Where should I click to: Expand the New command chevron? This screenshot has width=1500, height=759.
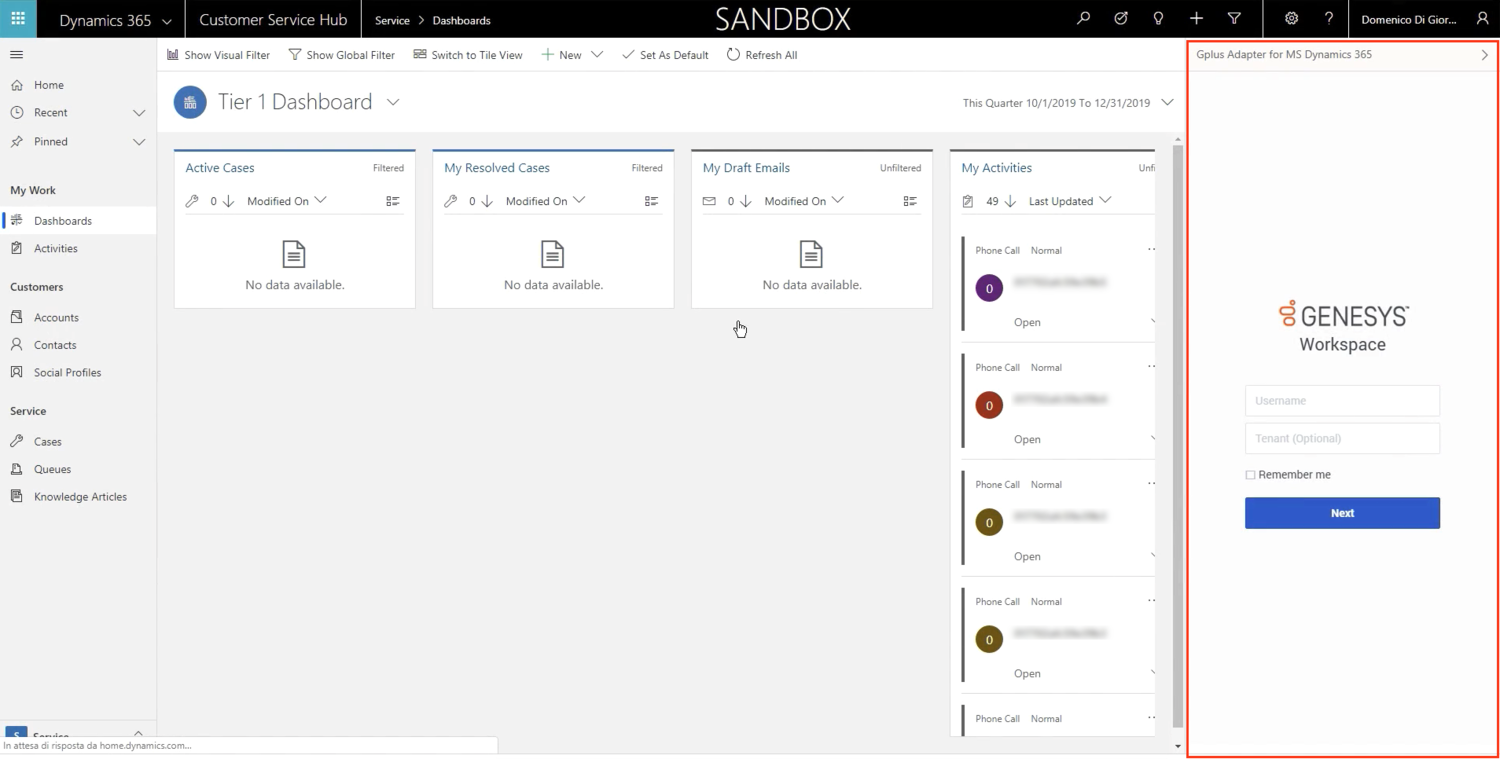tap(597, 55)
